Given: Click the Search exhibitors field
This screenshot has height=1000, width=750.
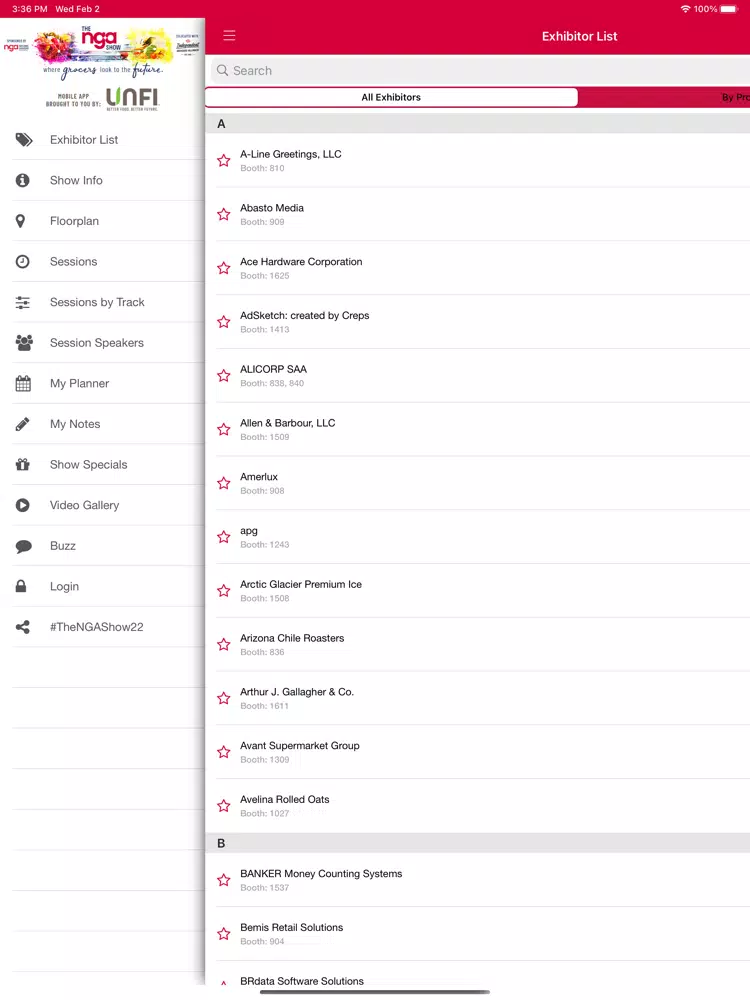Looking at the screenshot, I should click(480, 70).
